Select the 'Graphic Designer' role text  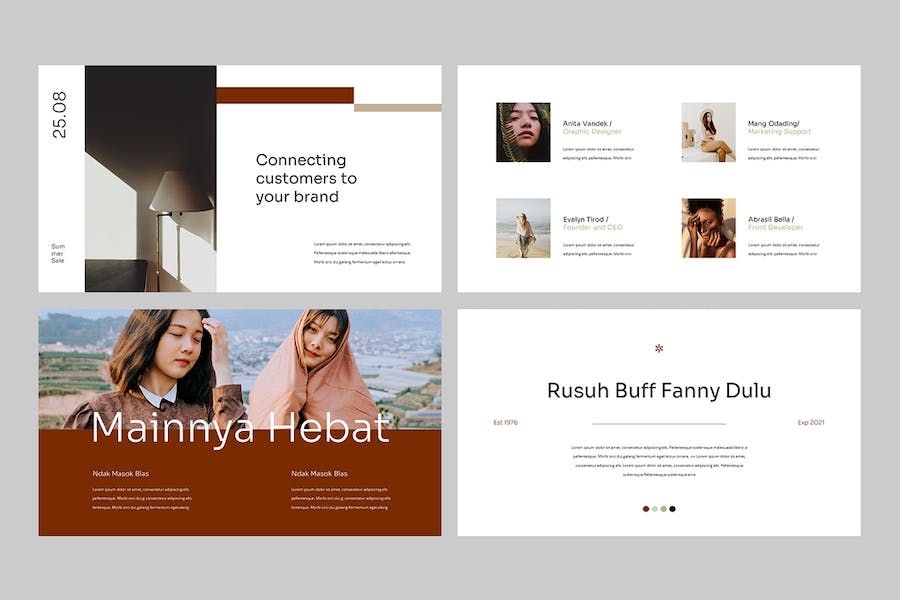[x=592, y=131]
